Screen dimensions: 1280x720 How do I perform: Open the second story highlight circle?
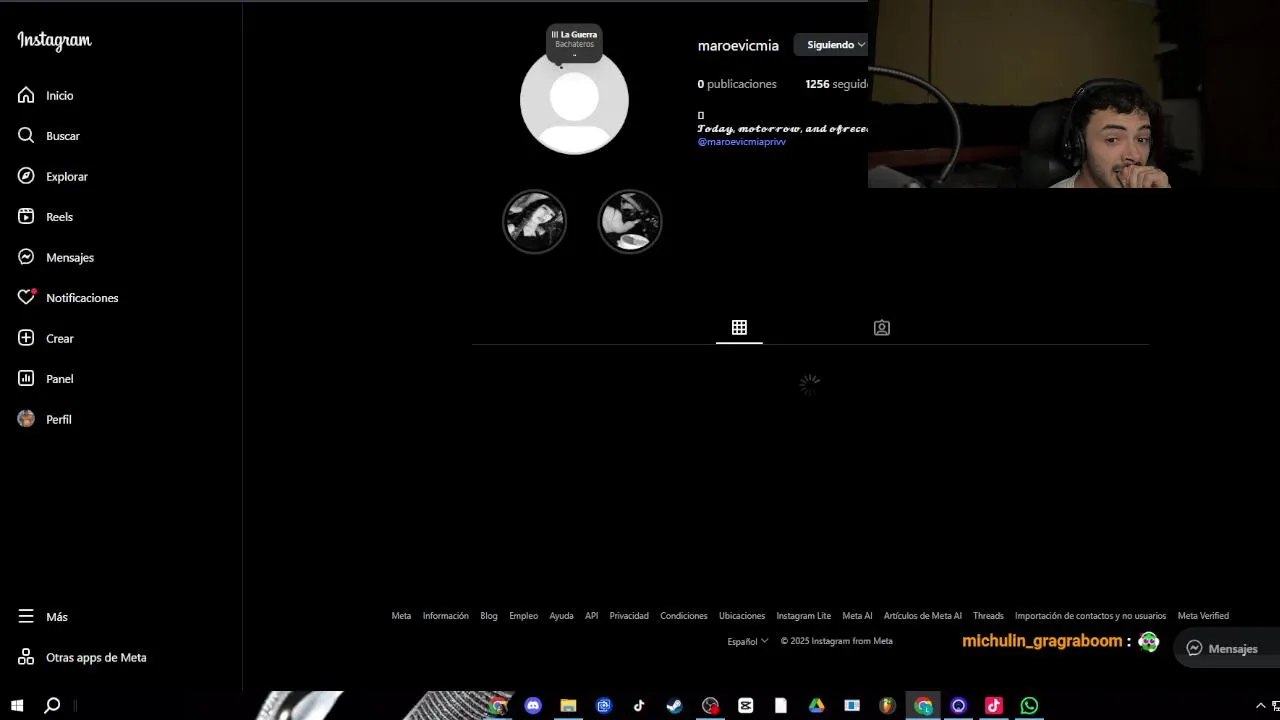[x=630, y=221]
